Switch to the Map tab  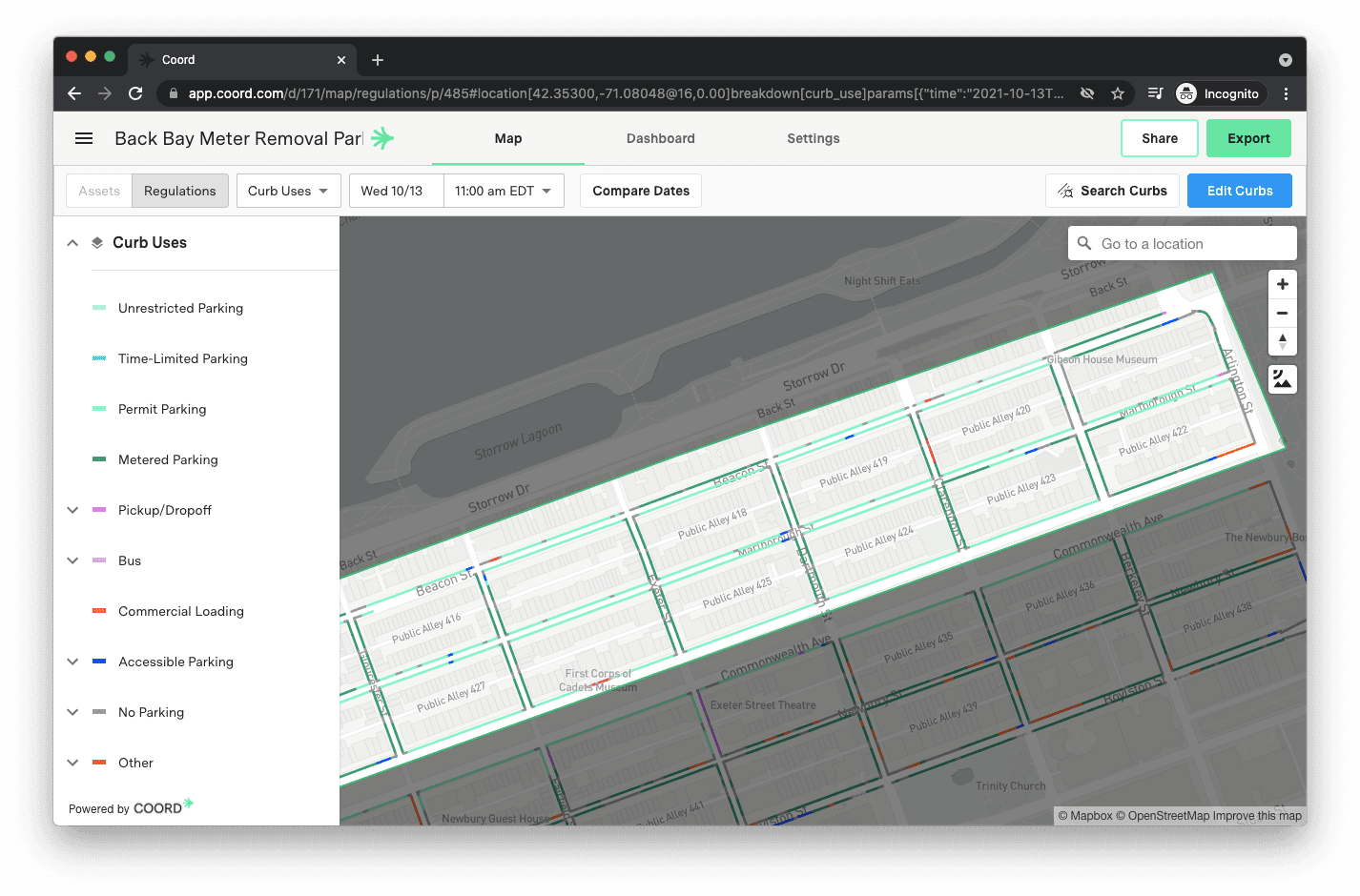[x=508, y=138]
